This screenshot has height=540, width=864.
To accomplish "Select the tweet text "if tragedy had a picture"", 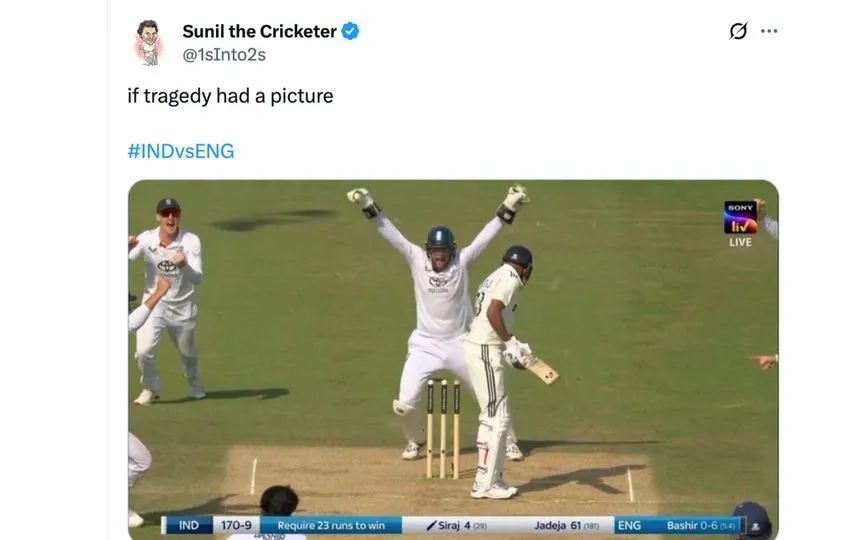I will click(x=230, y=96).
